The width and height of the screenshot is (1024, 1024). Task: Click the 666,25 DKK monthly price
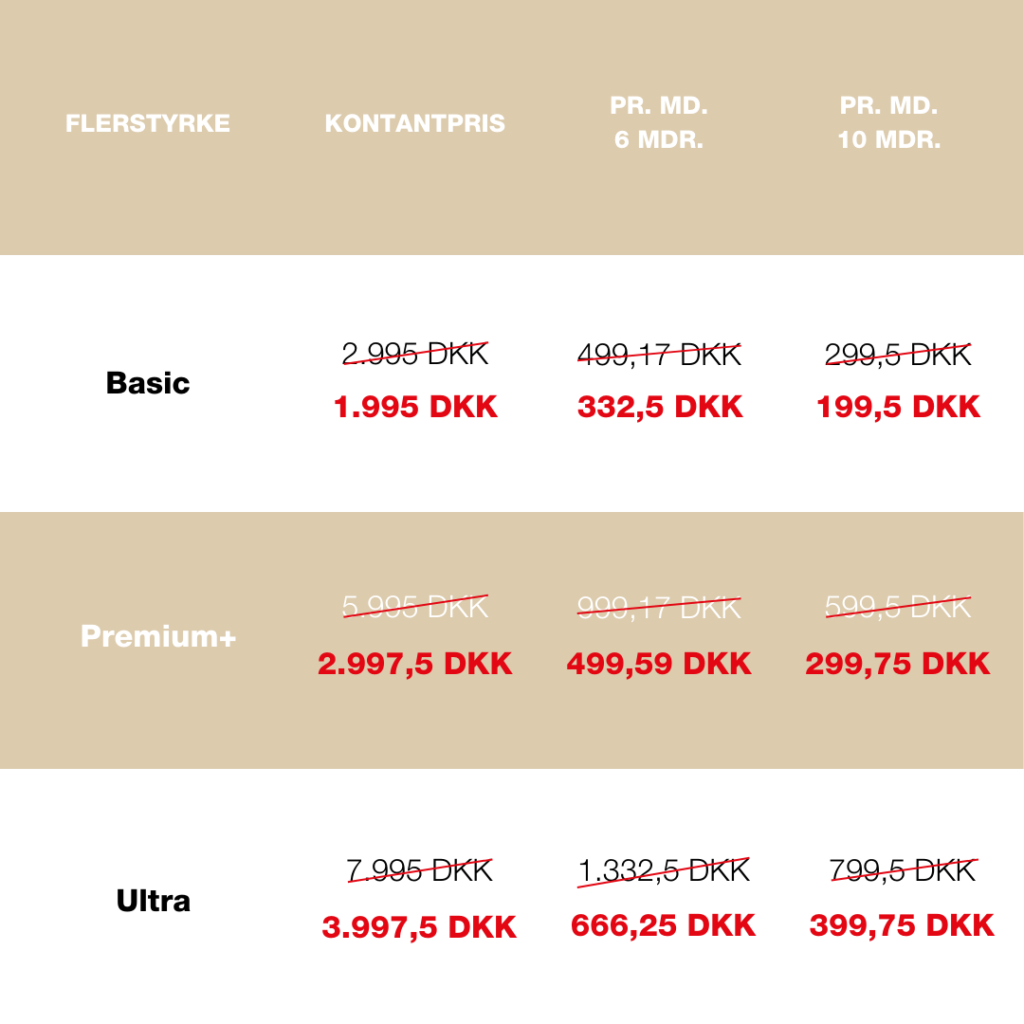(663, 926)
